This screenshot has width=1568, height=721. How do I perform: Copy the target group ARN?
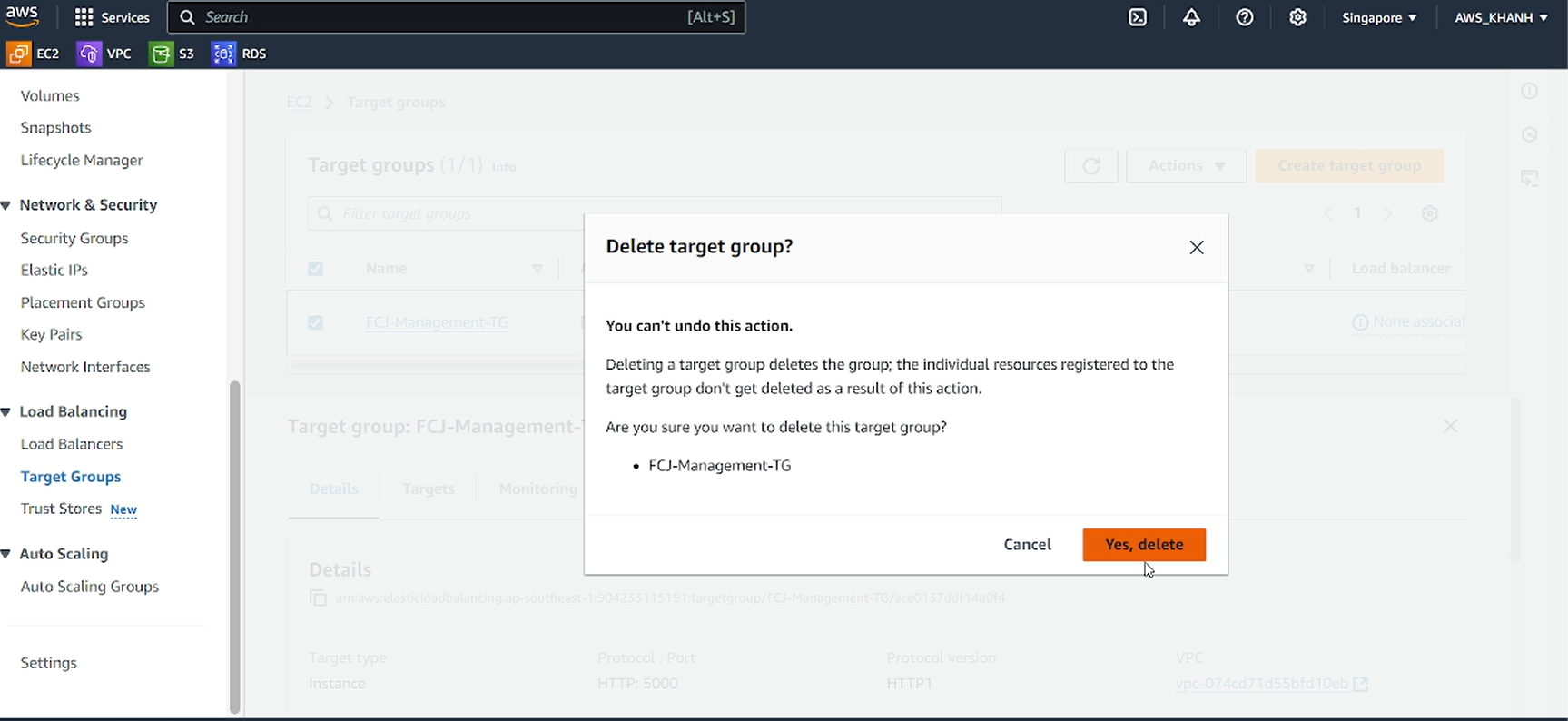click(x=318, y=598)
